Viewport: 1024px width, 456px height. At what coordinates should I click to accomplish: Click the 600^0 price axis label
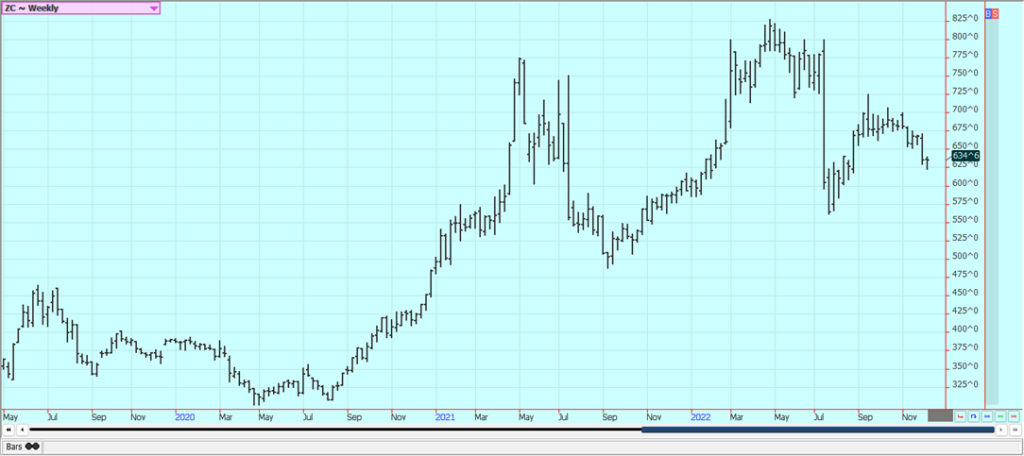[x=965, y=183]
